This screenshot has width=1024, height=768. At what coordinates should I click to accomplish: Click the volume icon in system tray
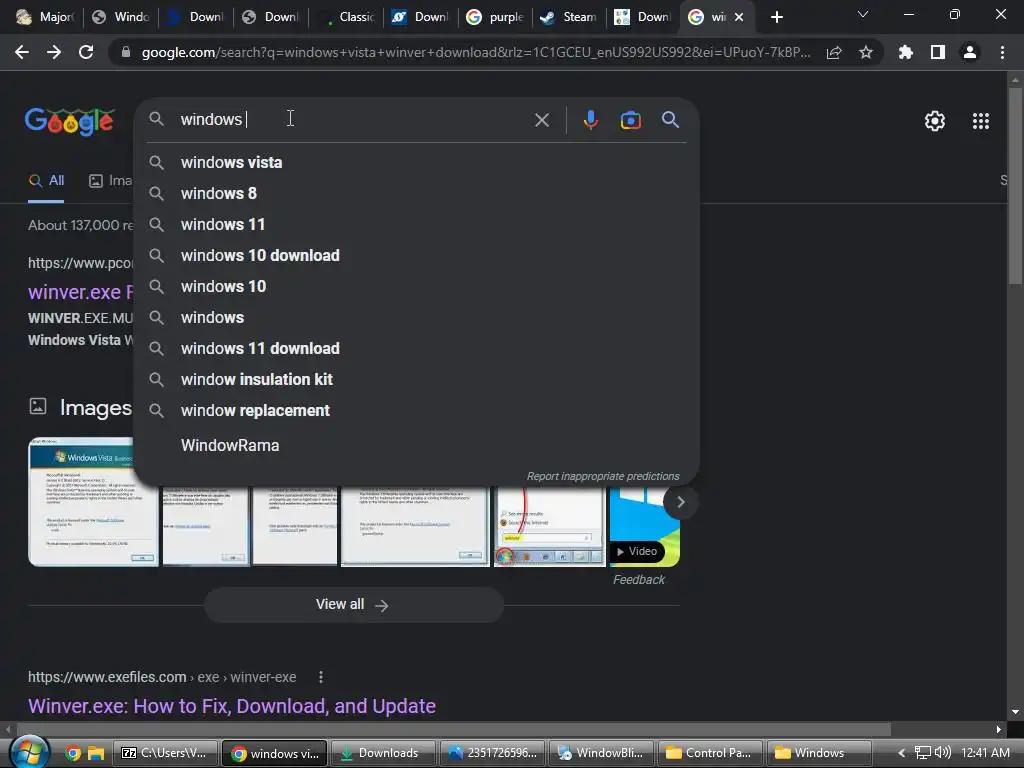pyautogui.click(x=942, y=753)
